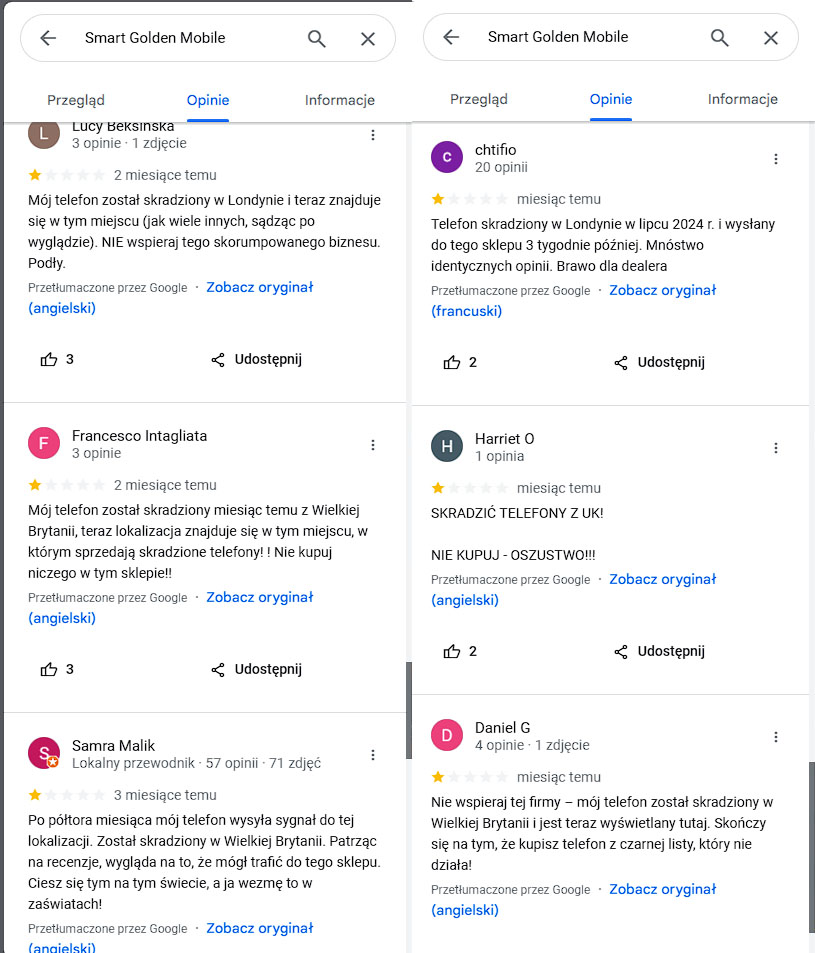Screen dimensions: 815x953
Task: Open three-dot options for Samra Malik review
Action: [x=373, y=755]
